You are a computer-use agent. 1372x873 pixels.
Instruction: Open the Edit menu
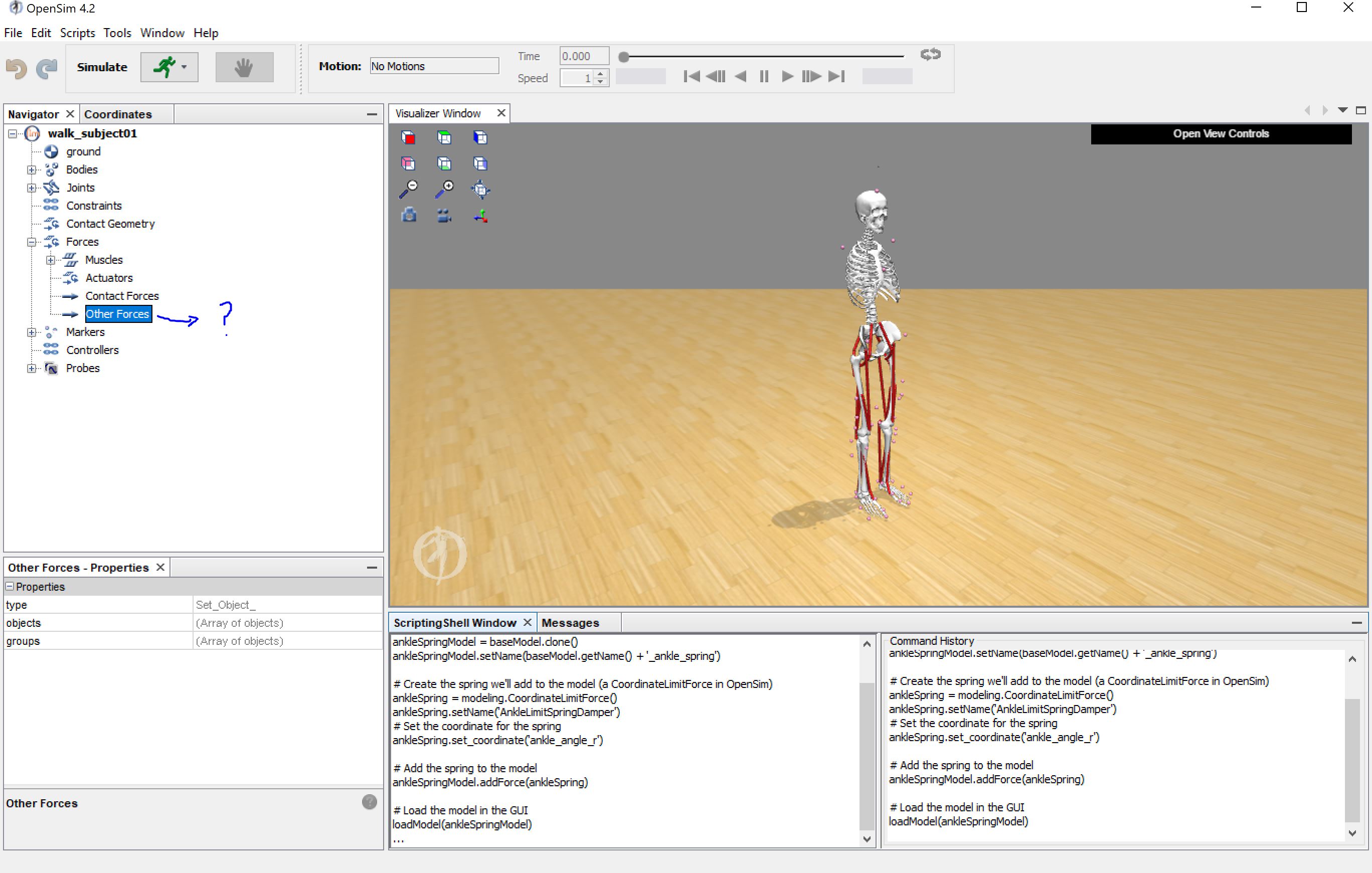(x=41, y=33)
